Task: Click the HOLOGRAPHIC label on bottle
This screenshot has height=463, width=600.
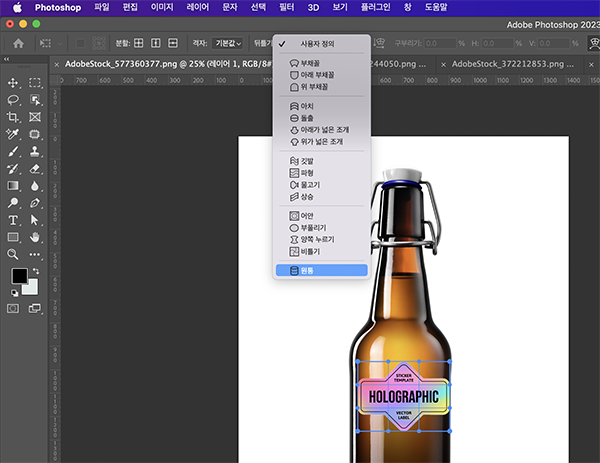Action: click(403, 396)
